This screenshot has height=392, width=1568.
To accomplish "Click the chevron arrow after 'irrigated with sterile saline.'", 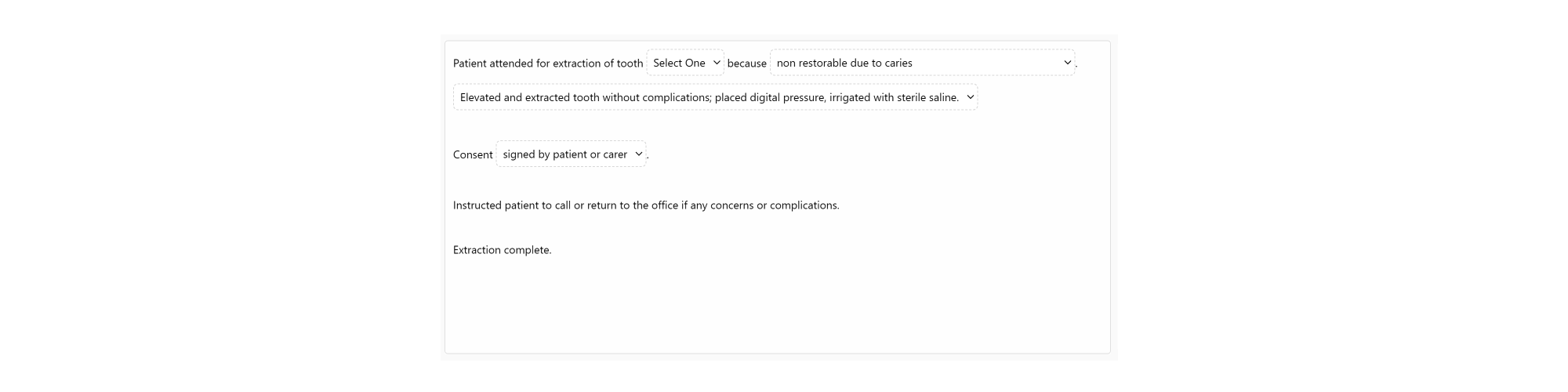I will (970, 97).
